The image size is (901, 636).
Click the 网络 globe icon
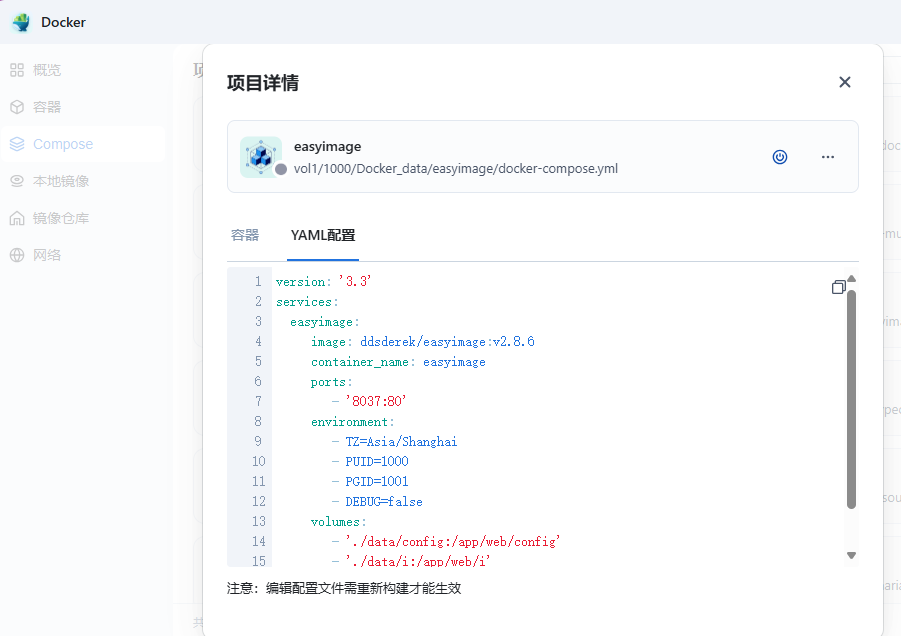click(17, 255)
